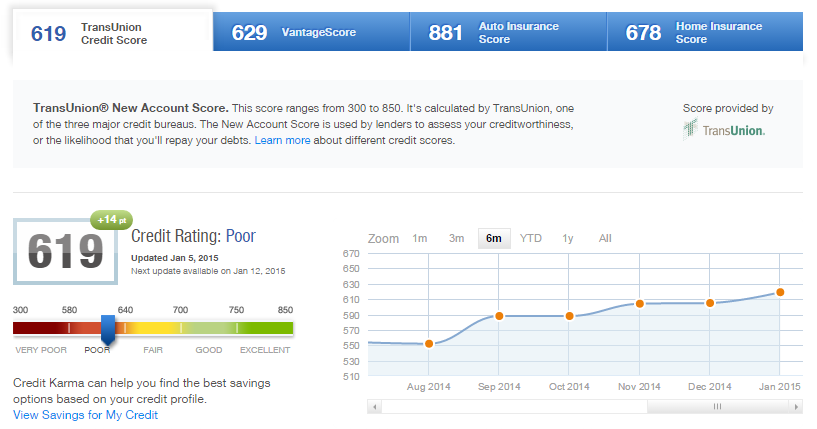Click the FAIR scale label
Image resolution: width=817 pixels, height=429 pixels.
(x=153, y=350)
